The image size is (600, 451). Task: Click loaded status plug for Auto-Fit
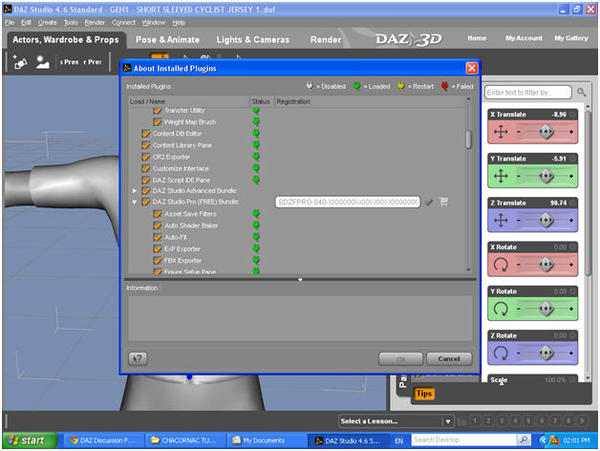point(256,237)
